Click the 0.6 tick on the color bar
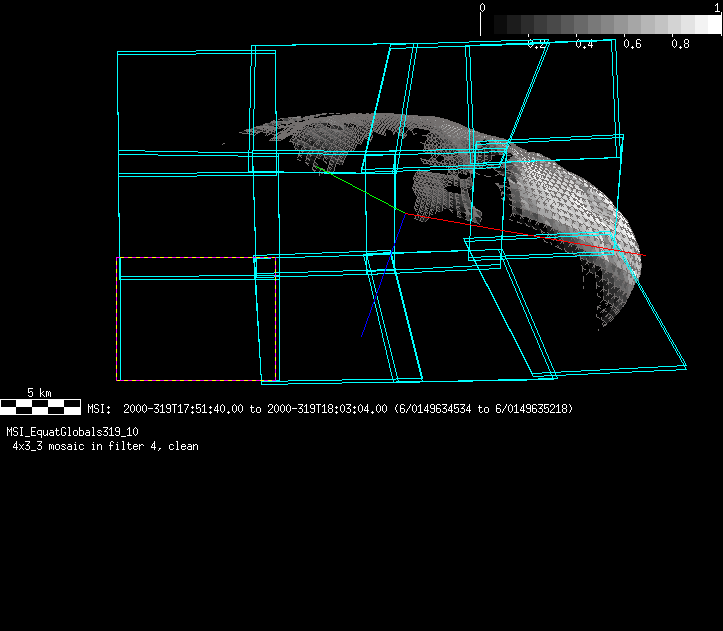The height and width of the screenshot is (631, 723). [x=632, y=44]
